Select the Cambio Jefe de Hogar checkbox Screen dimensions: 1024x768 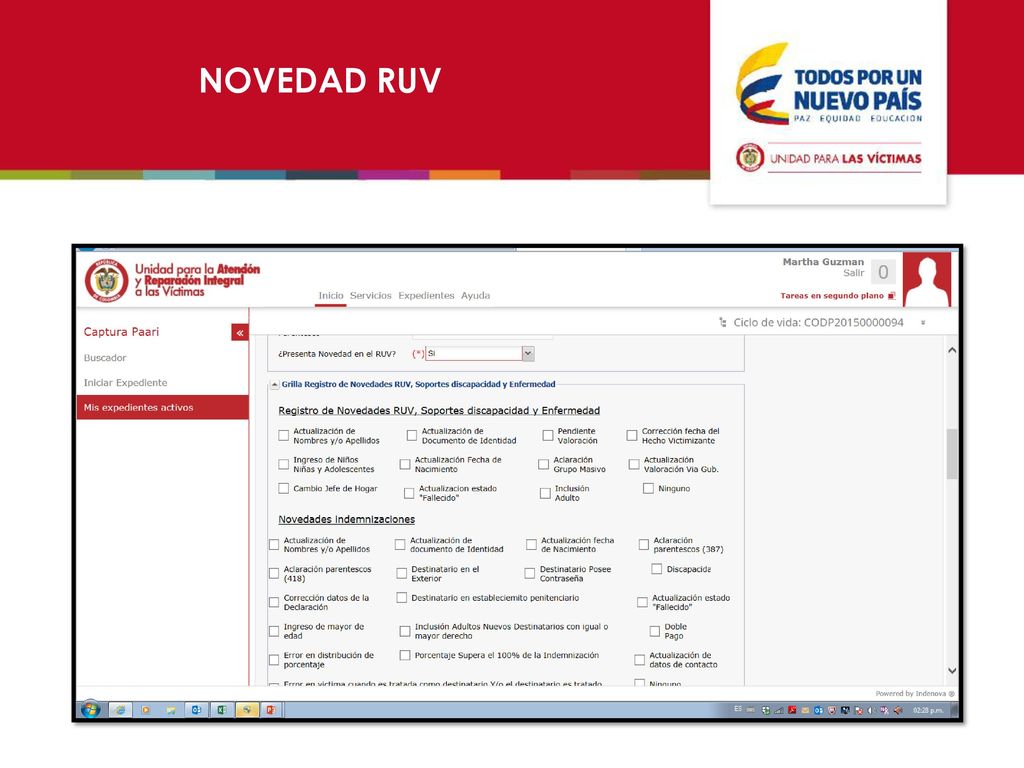pos(283,488)
